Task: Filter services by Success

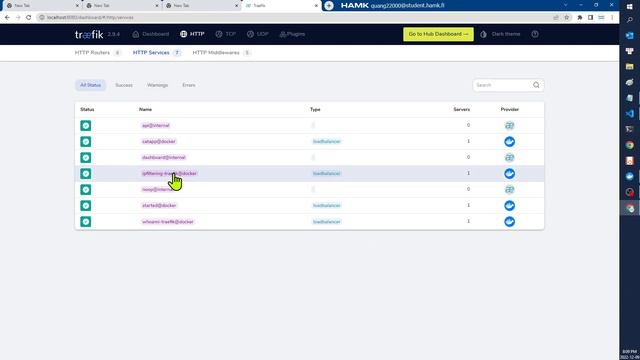Action: tap(124, 85)
